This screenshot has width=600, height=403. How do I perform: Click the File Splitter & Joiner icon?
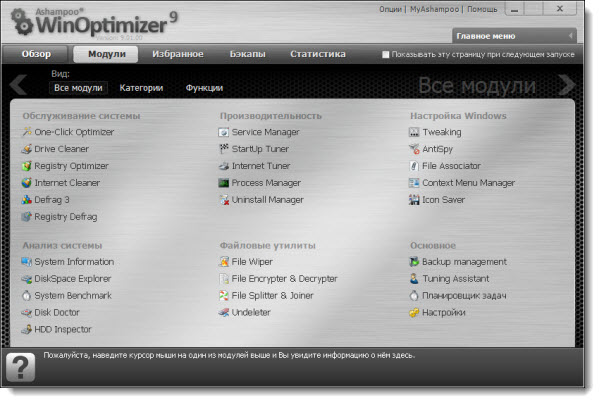click(x=223, y=295)
